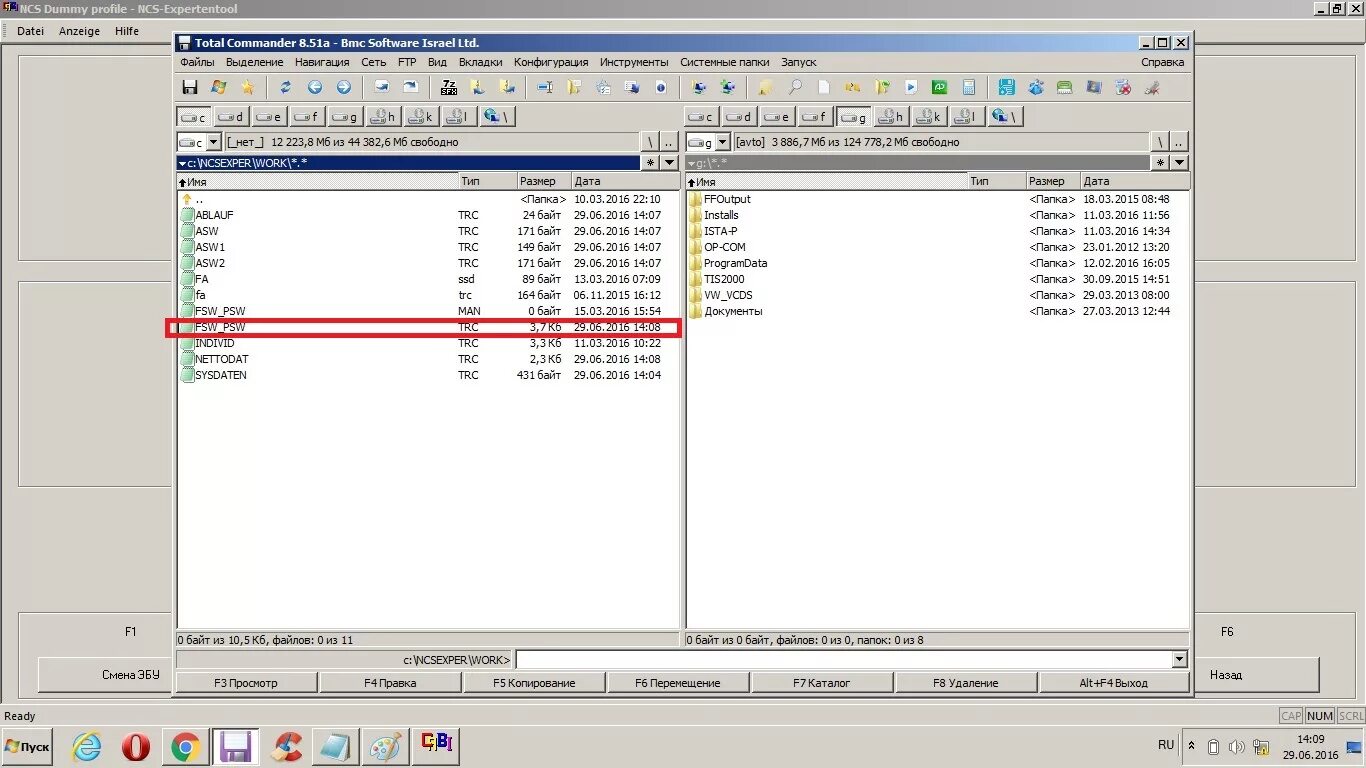Click the F5 Копирование button
The image size is (1366, 768).
point(534,683)
